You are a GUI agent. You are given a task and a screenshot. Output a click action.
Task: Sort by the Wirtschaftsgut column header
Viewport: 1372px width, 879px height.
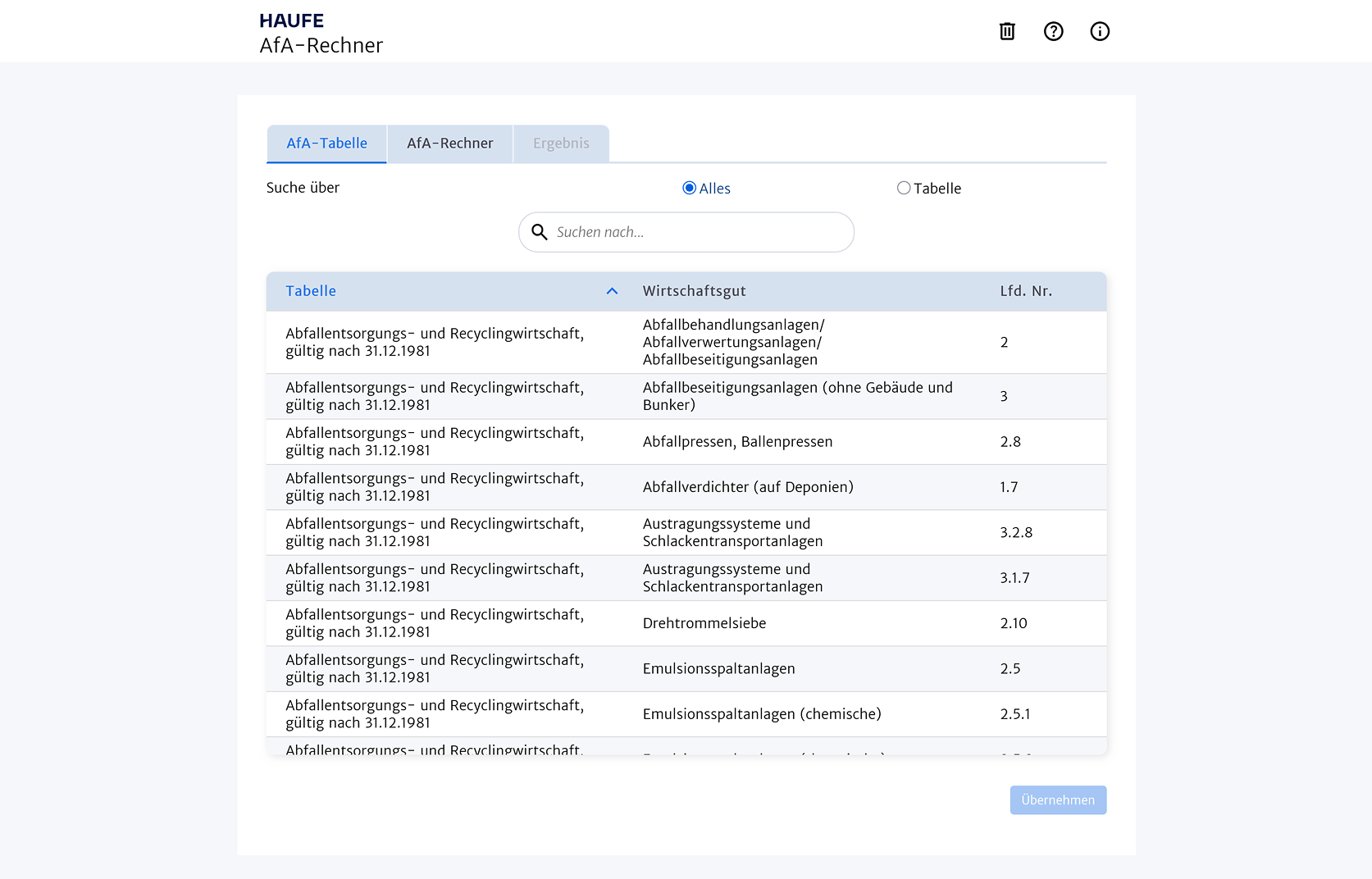click(x=694, y=291)
